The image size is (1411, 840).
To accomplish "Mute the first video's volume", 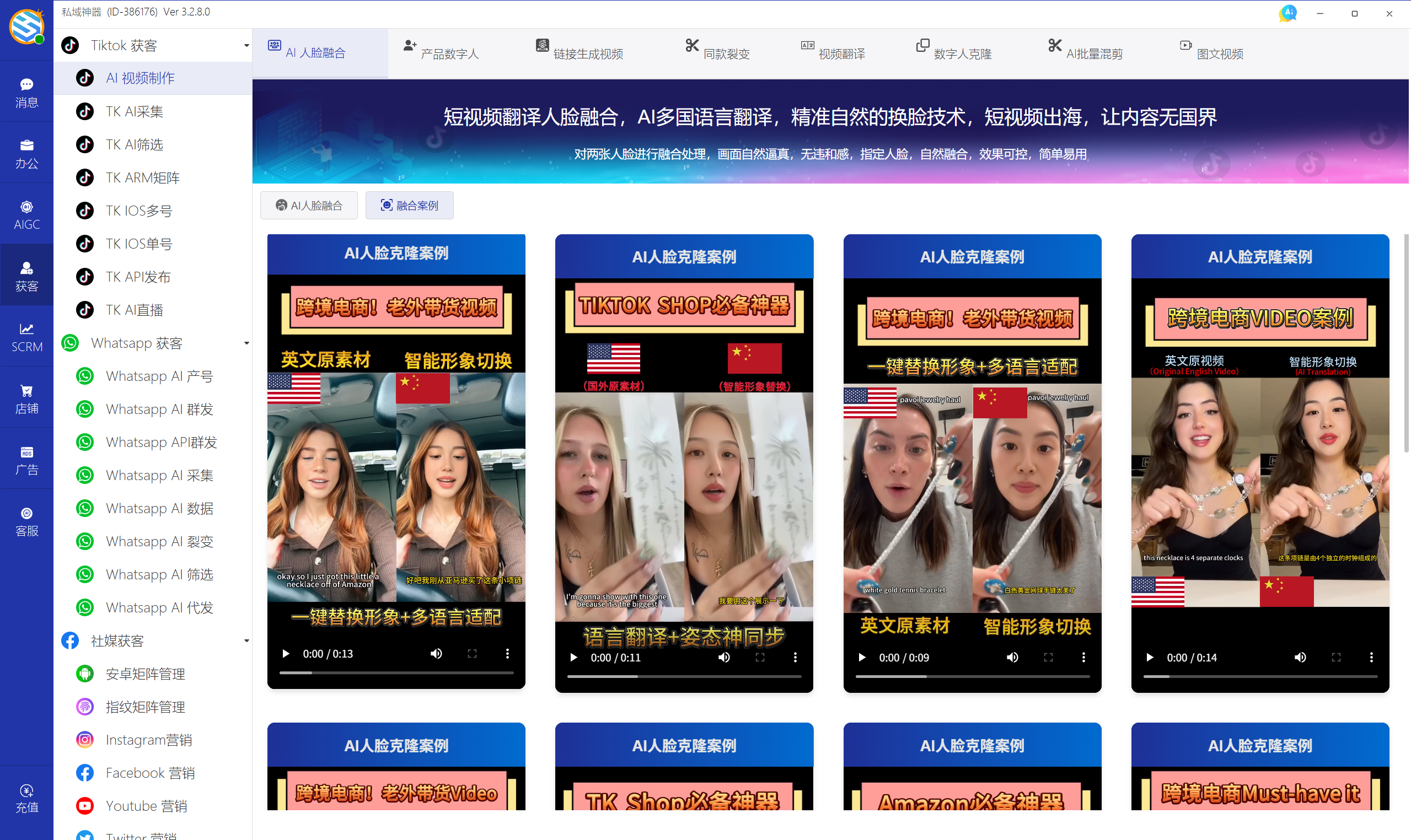I will (436, 654).
